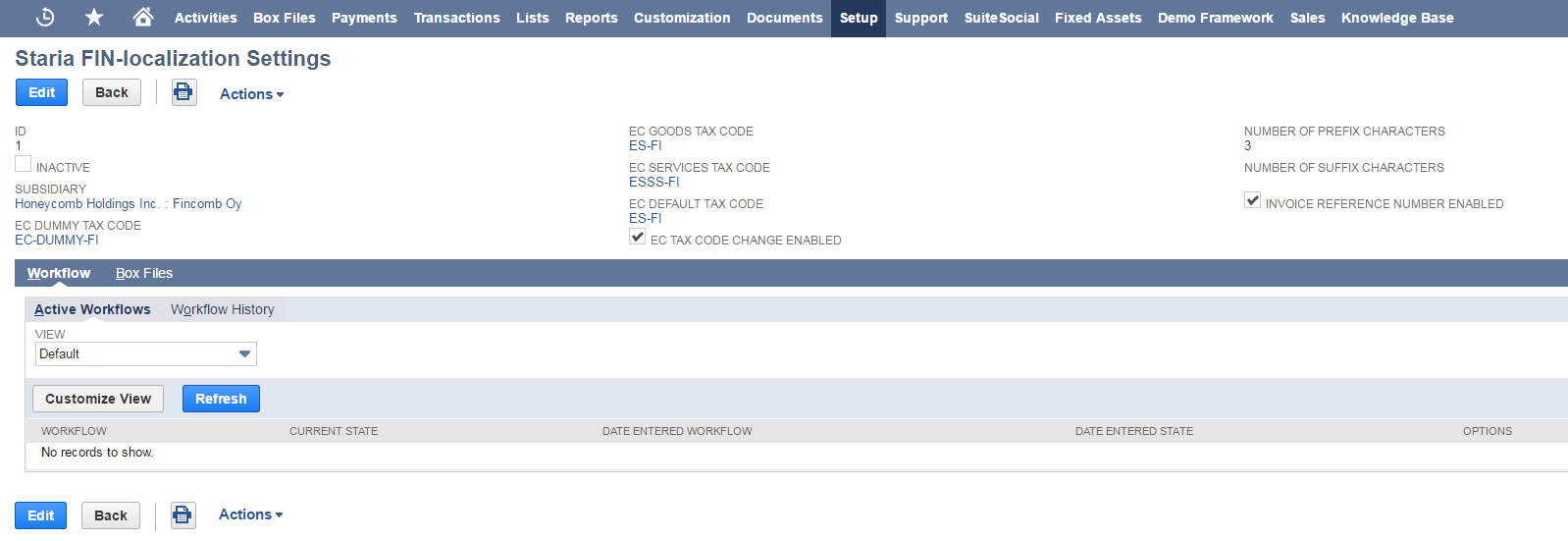Click the top Back button
This screenshot has height=541, width=1568.
[x=112, y=92]
